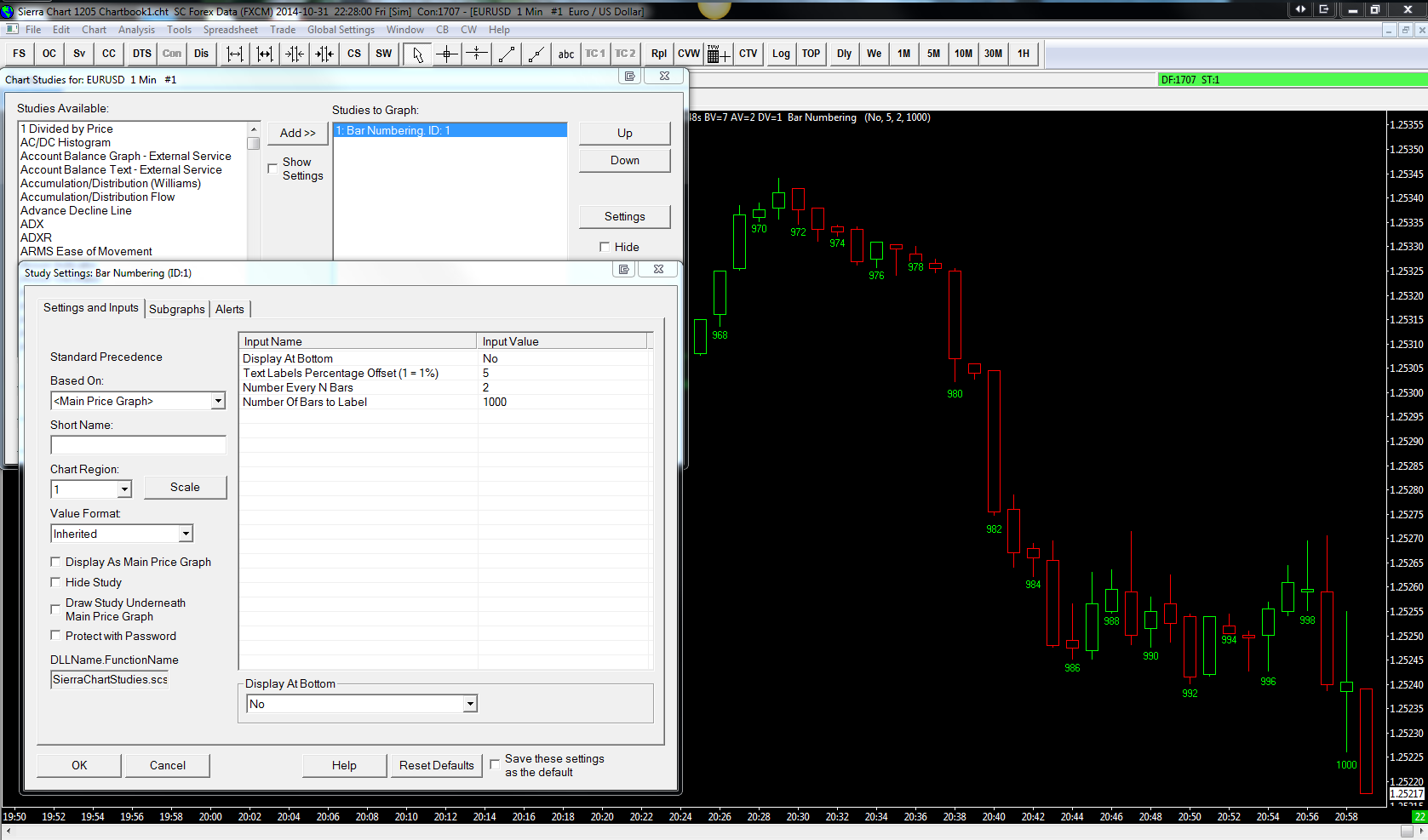Click the Settings button in Chart Studies
The width and height of the screenshot is (1428, 840).
coord(625,217)
